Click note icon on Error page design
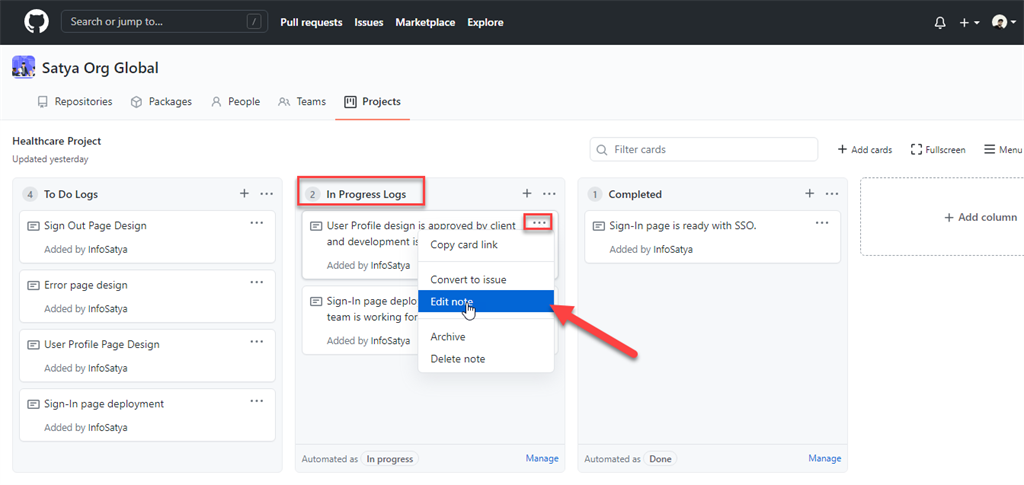Image resolution: width=1024 pixels, height=485 pixels. pos(33,286)
